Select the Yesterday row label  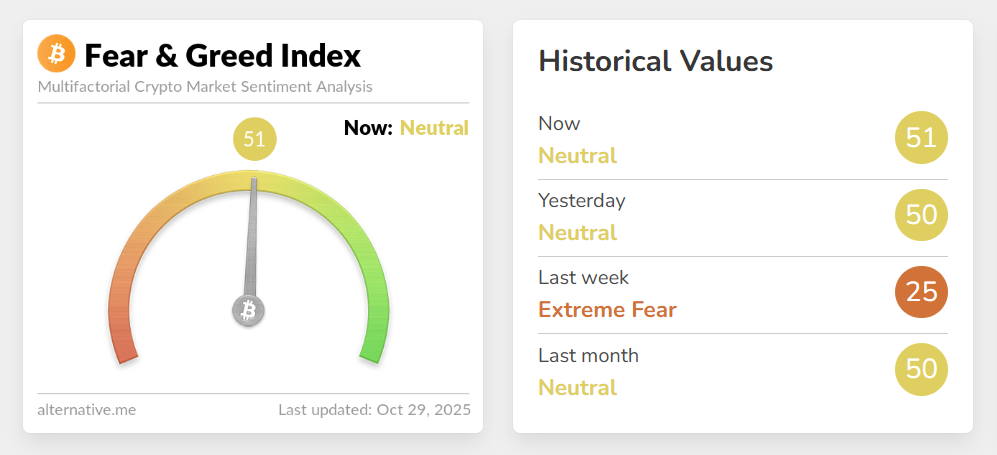point(582,201)
